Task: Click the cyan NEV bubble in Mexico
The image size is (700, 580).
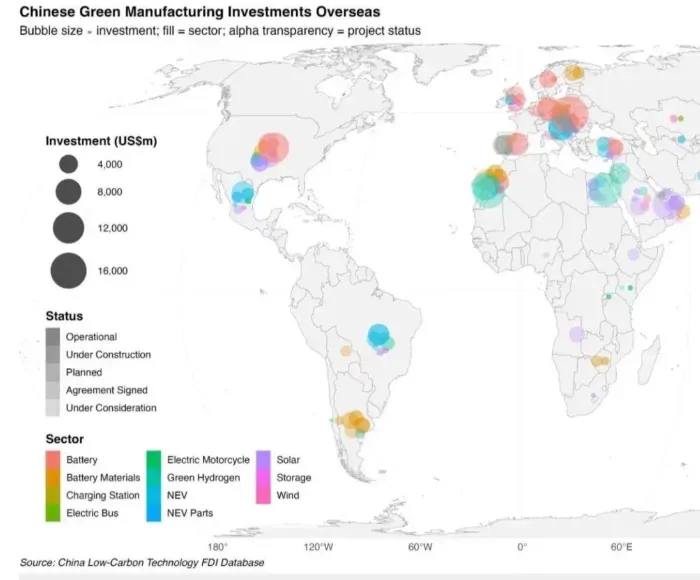Action: tap(242, 192)
